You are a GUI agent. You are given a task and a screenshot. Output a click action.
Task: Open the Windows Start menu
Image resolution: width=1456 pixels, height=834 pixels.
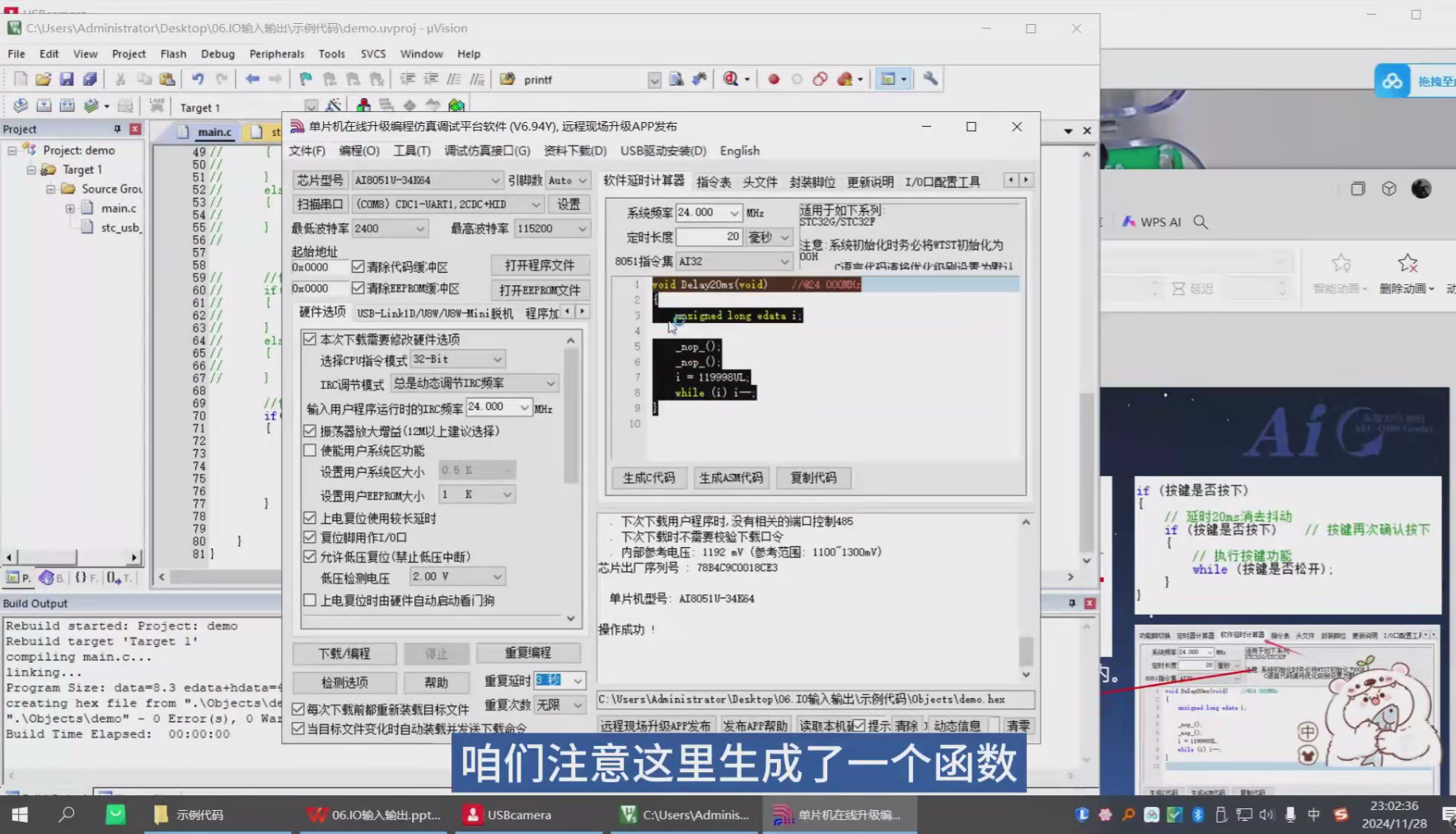tap(20, 814)
